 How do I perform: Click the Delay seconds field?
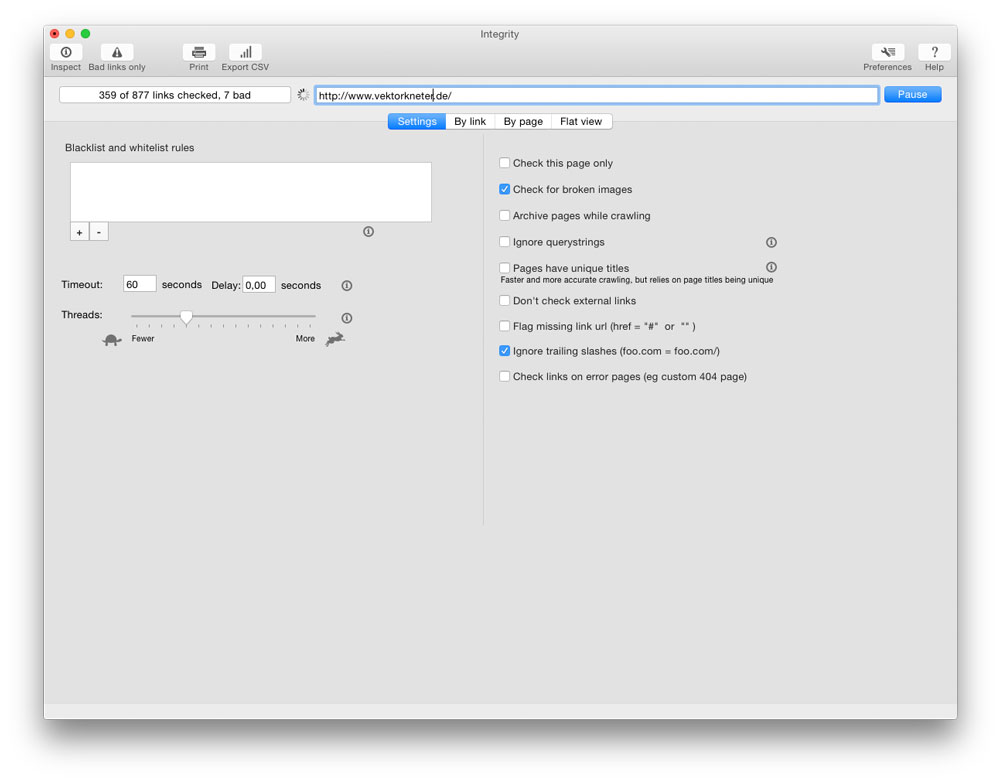click(x=259, y=284)
